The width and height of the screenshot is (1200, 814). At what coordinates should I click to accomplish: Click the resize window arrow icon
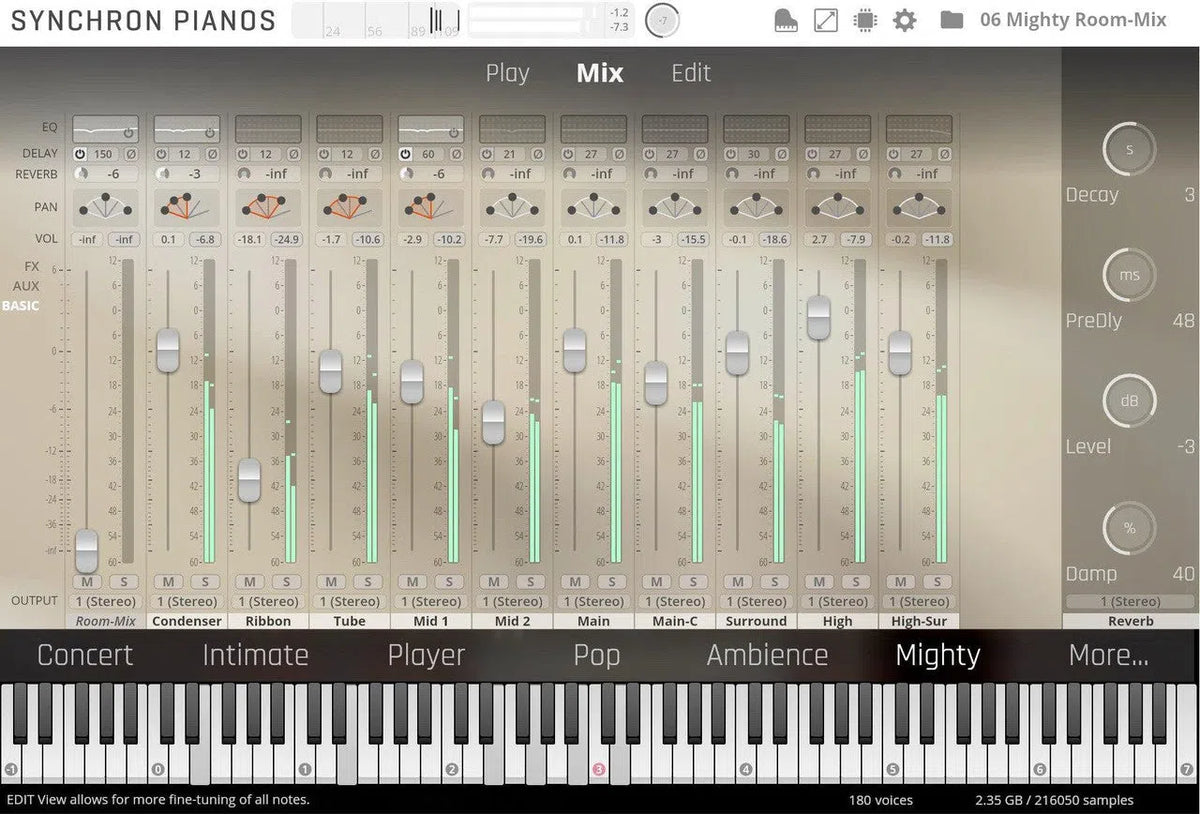pos(826,20)
